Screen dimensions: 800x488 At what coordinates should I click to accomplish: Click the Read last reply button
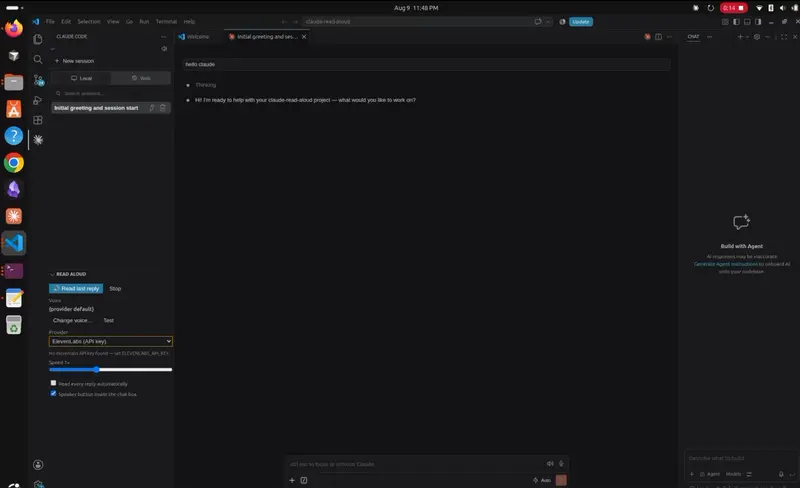coord(76,288)
